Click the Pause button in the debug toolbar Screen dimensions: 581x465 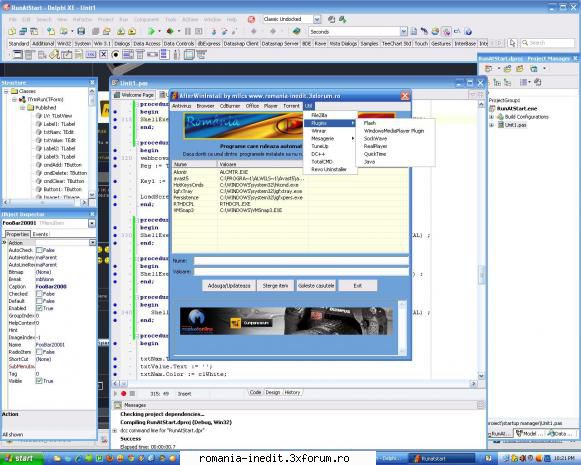[188, 31]
